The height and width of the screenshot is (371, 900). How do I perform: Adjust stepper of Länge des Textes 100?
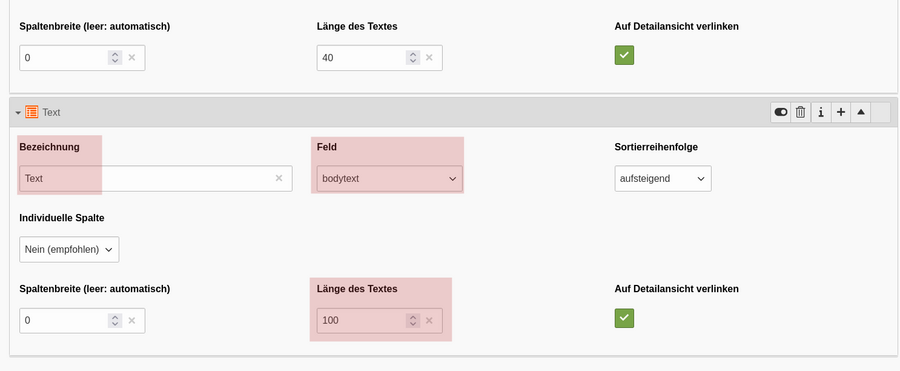[413, 320]
